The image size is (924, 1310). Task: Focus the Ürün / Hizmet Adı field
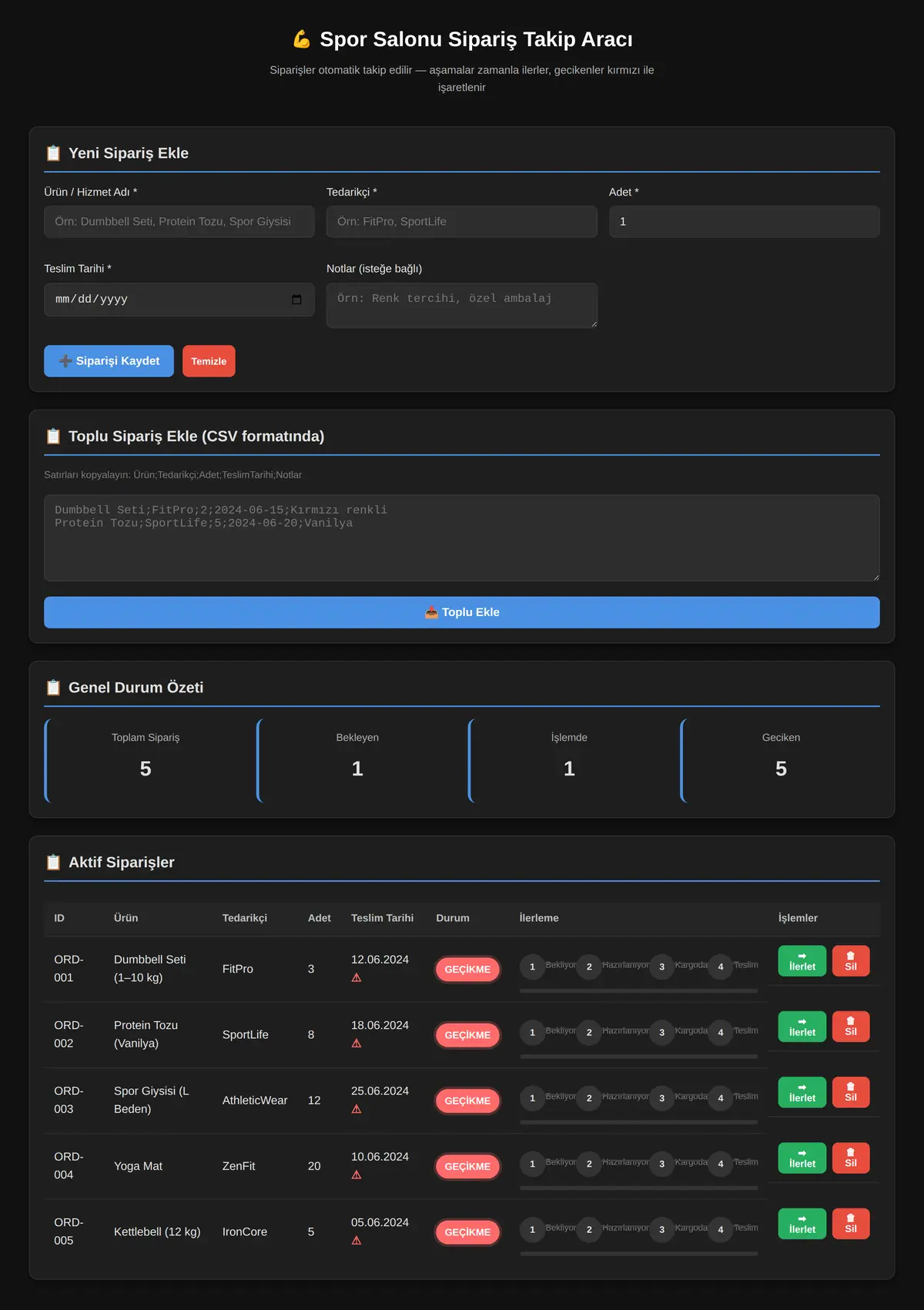pyautogui.click(x=179, y=222)
